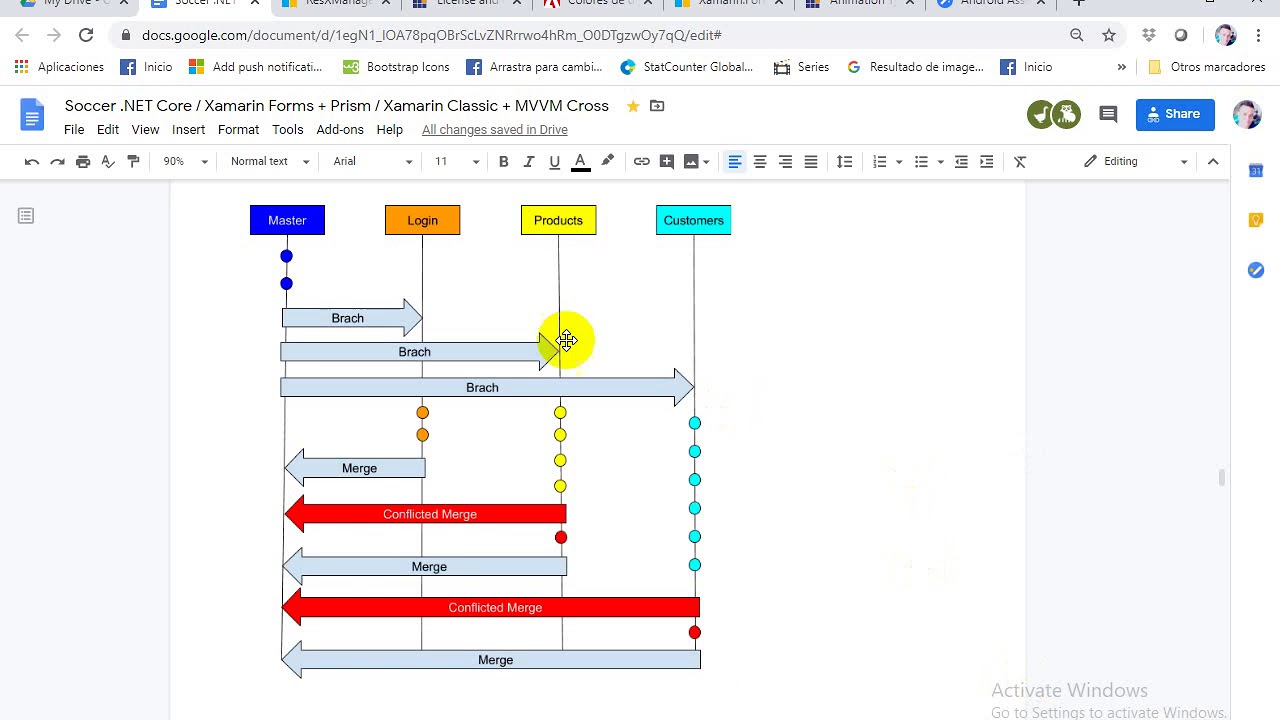Toggle bold formatting
Image resolution: width=1280 pixels, height=720 pixels.
click(504, 161)
